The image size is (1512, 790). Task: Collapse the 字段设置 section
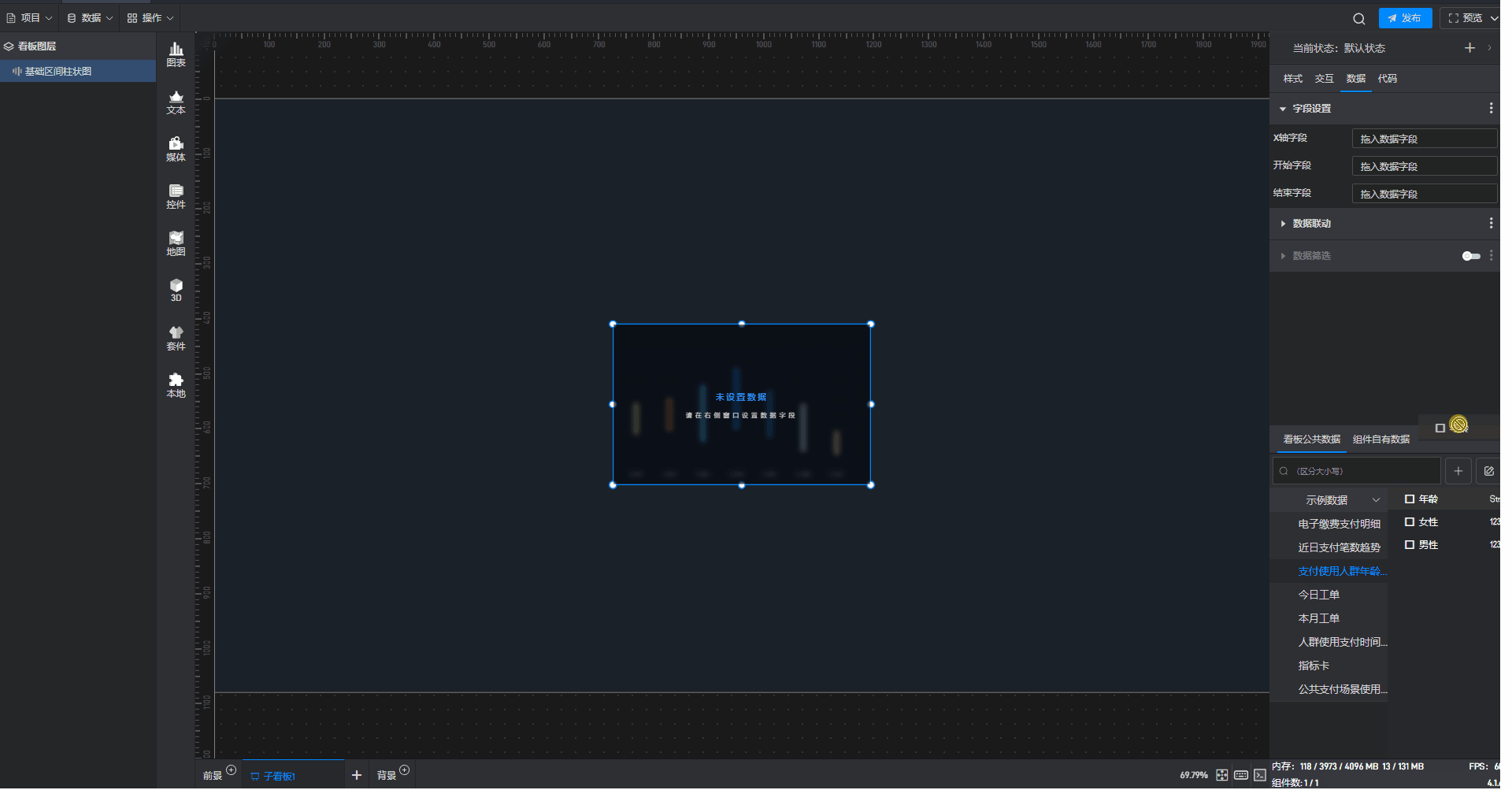click(1283, 109)
